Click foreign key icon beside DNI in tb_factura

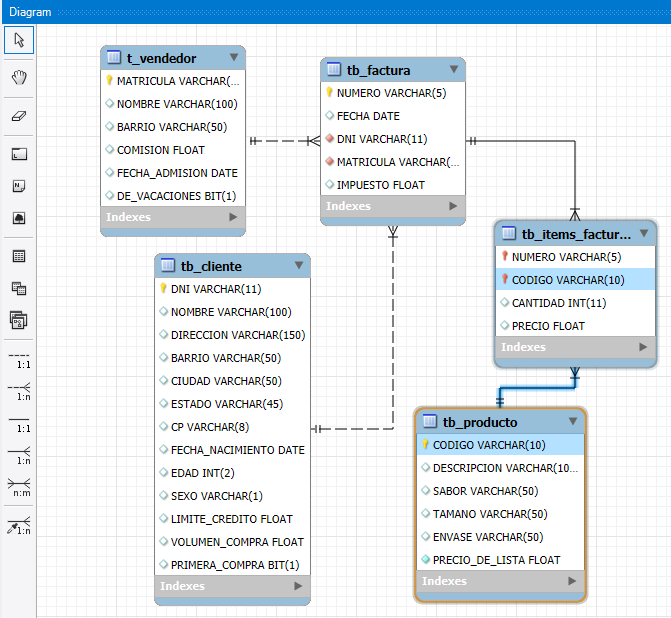point(330,138)
